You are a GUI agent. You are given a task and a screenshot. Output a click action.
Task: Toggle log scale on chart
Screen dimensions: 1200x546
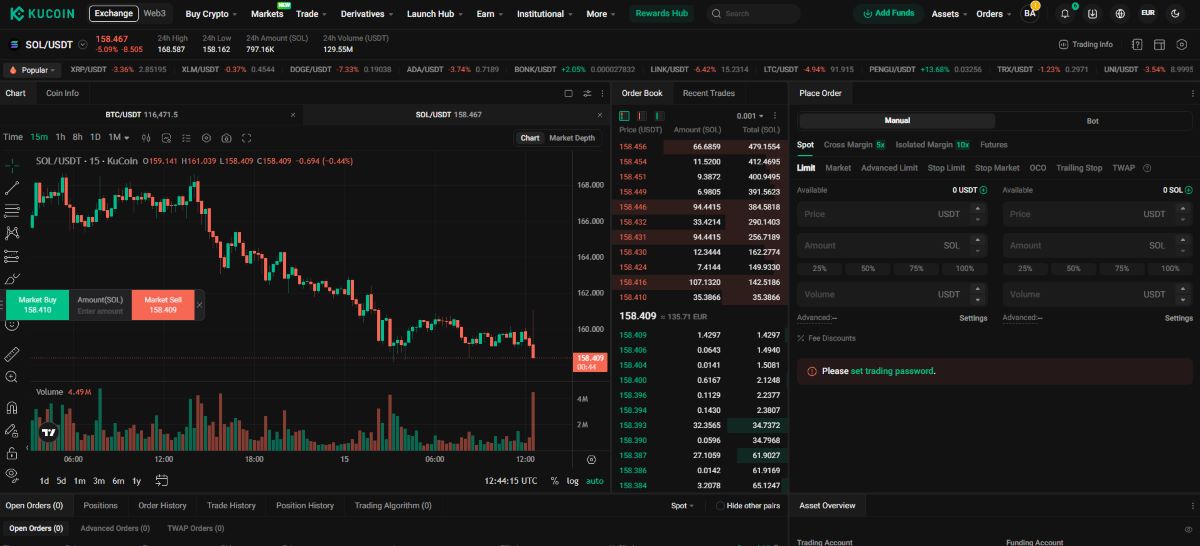coord(573,481)
